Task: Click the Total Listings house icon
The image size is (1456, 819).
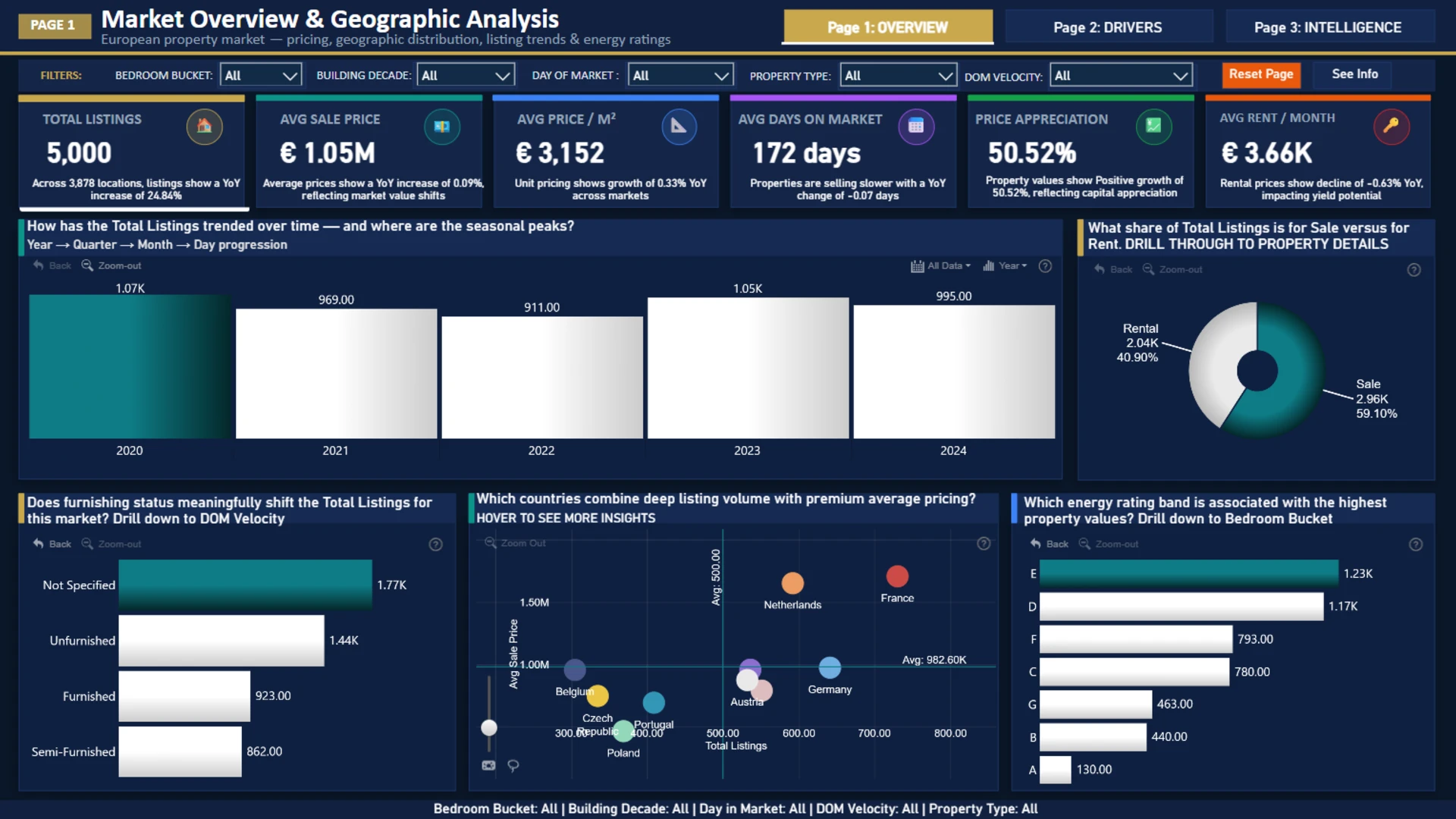Action: 204,127
